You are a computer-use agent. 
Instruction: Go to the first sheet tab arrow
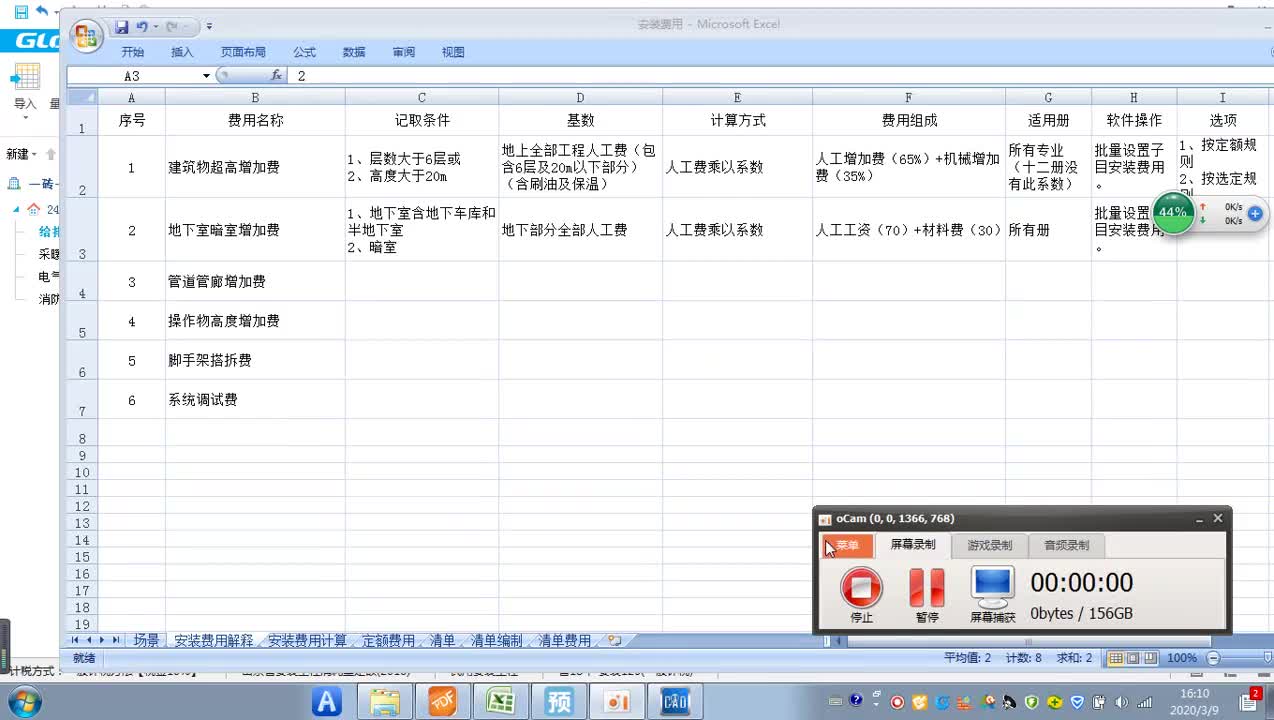tap(75, 640)
